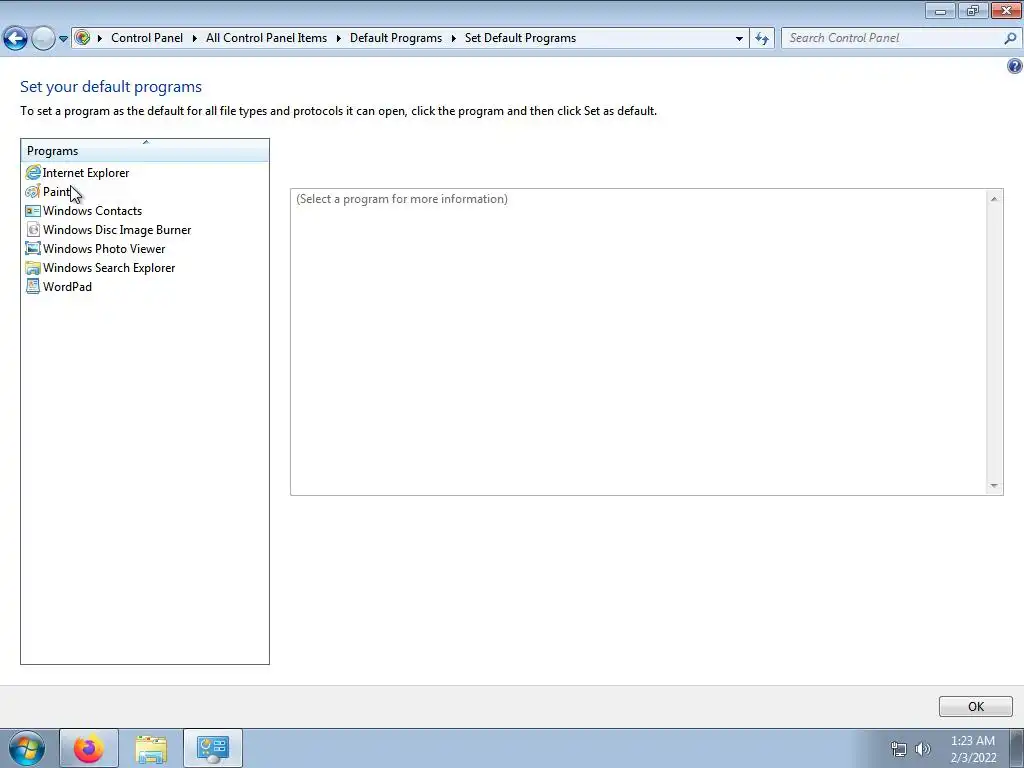Viewport: 1024px width, 768px height.
Task: Open the recent pages dropdown arrow
Action: pos(63,39)
